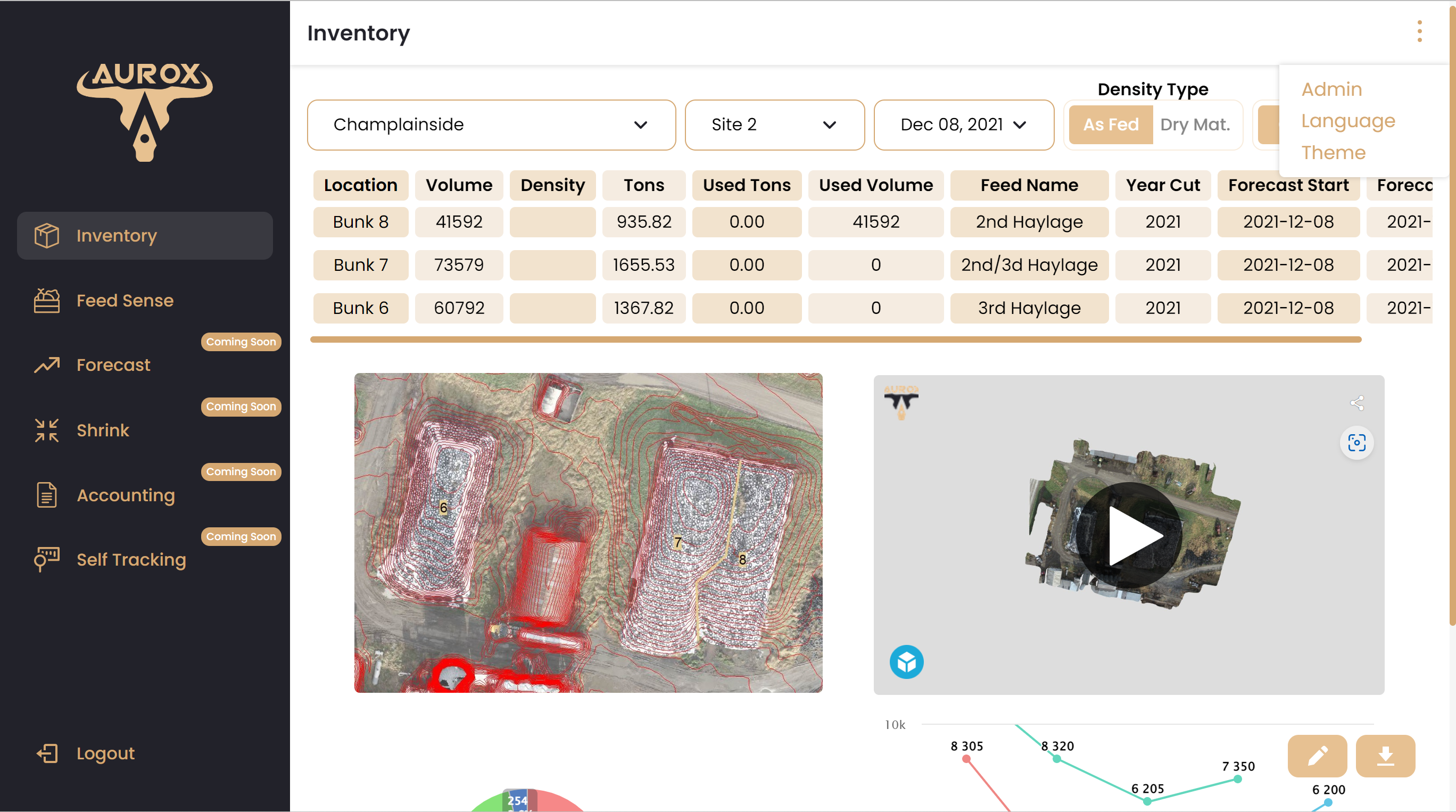Open the three-dot options menu

(x=1419, y=31)
